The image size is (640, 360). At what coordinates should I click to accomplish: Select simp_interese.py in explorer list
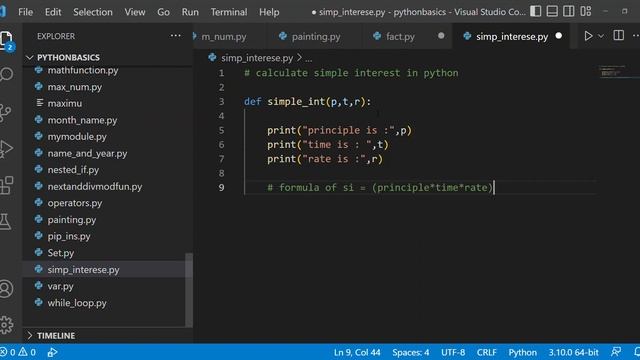coord(83,270)
